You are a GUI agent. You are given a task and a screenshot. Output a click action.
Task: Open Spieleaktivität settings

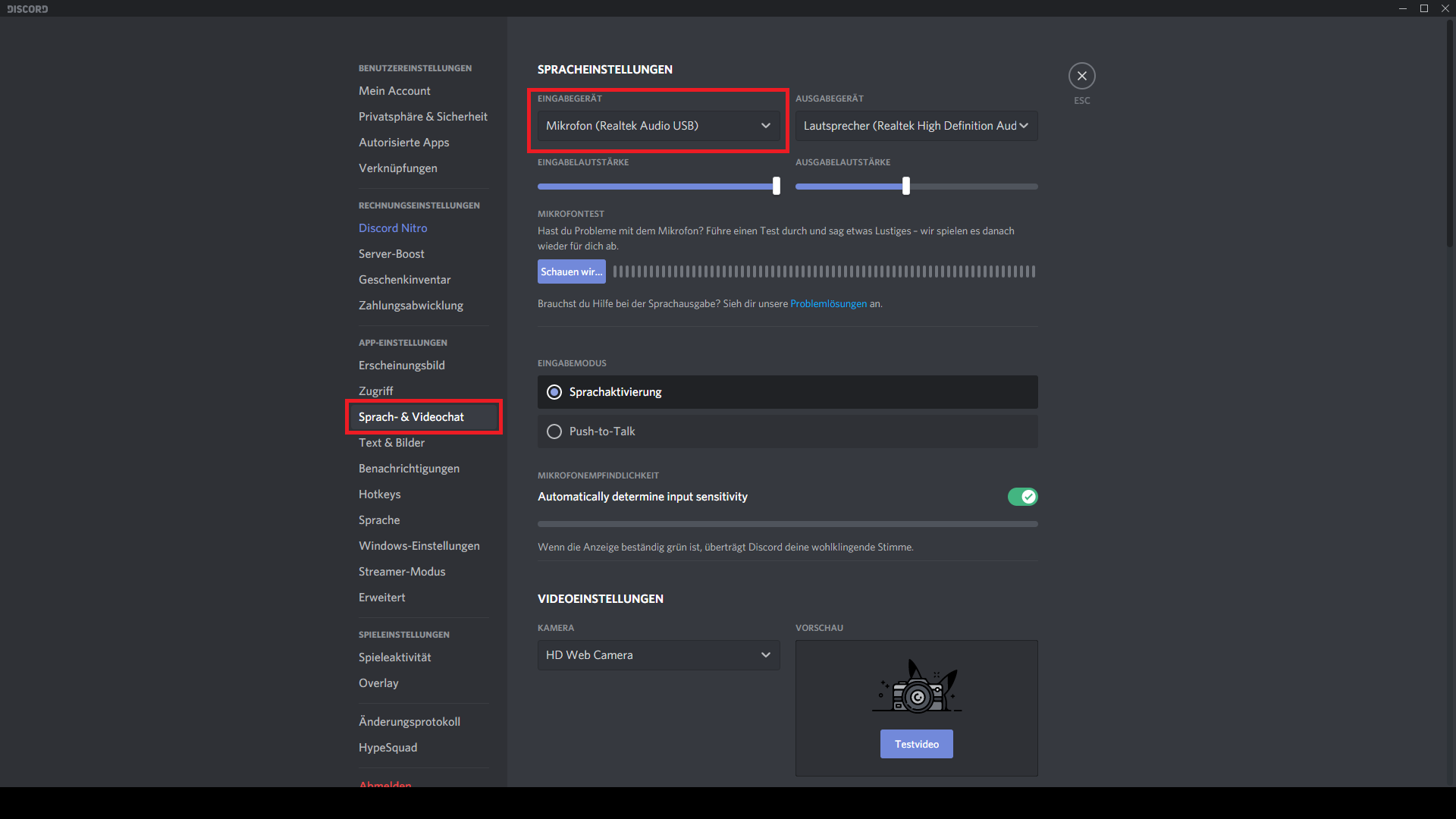click(x=395, y=657)
